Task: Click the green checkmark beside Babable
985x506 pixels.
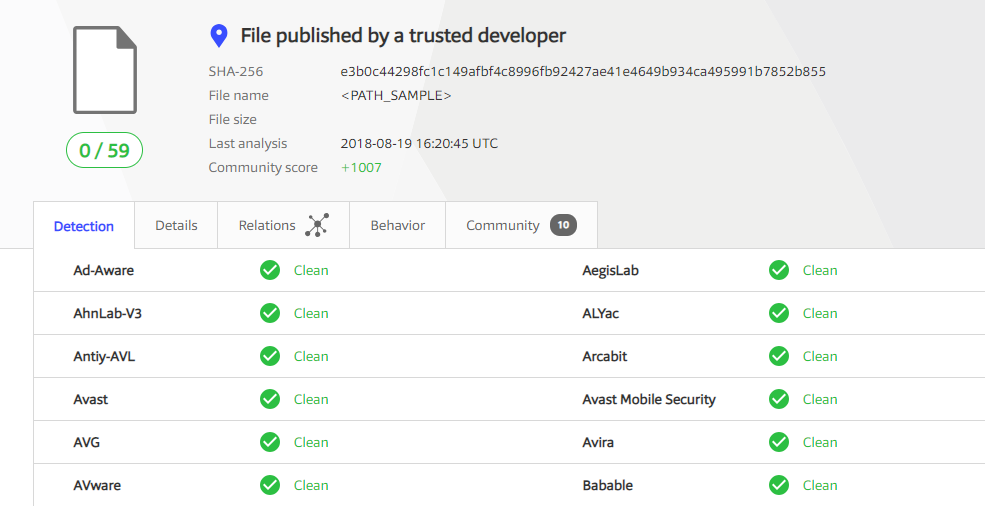Action: (x=779, y=485)
